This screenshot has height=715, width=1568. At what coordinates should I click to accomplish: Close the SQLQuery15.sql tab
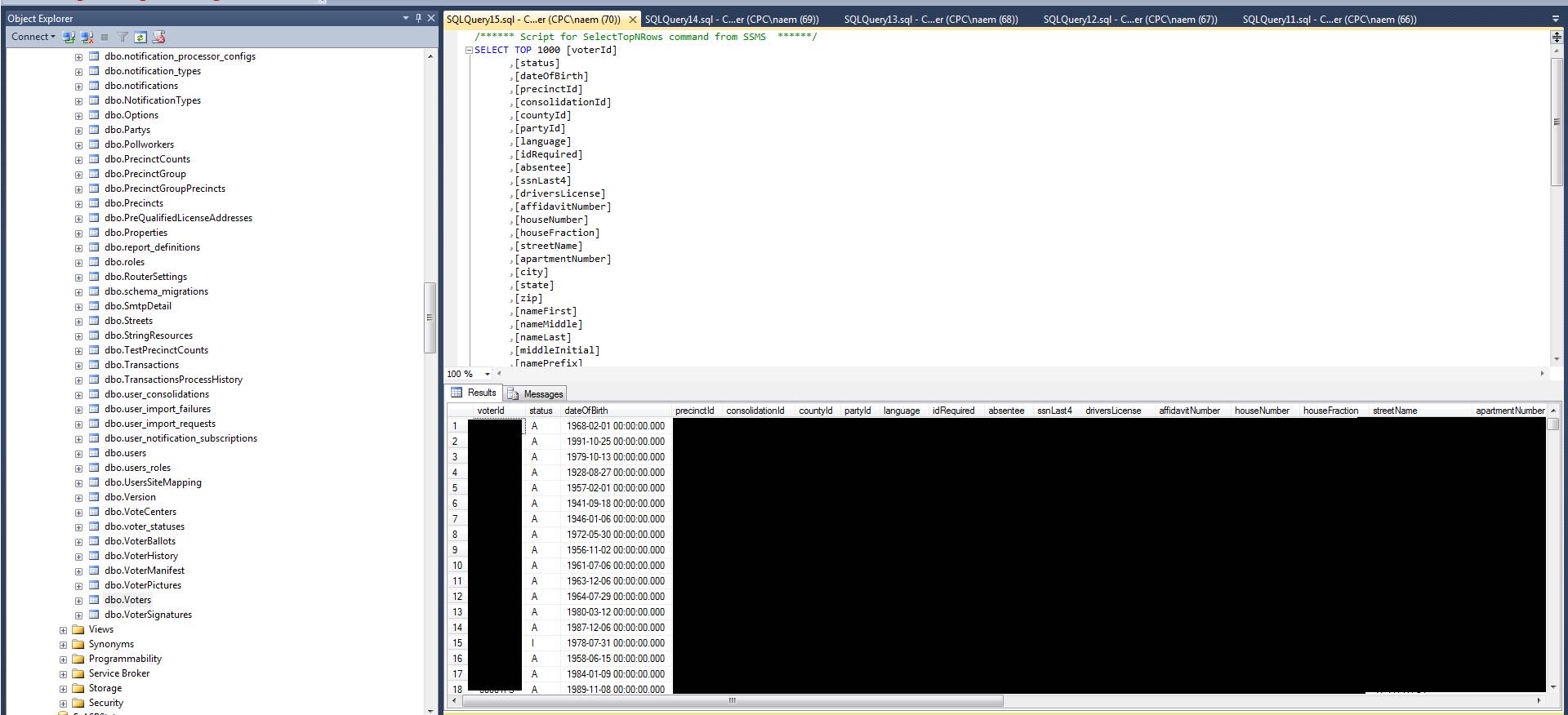(x=632, y=20)
